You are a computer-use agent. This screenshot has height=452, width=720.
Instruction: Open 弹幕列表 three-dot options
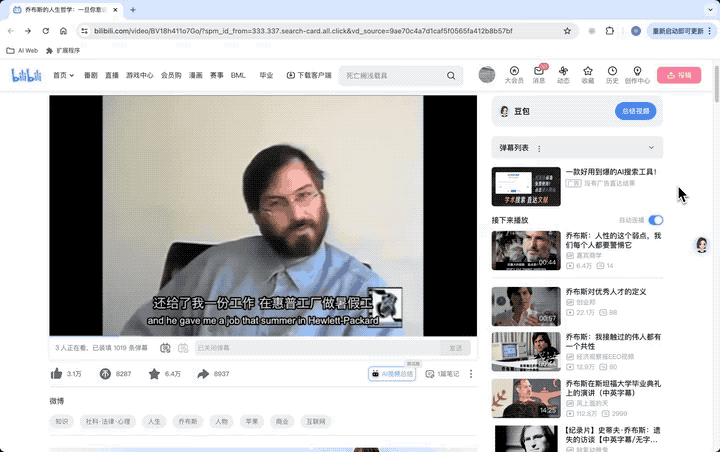click(x=539, y=148)
